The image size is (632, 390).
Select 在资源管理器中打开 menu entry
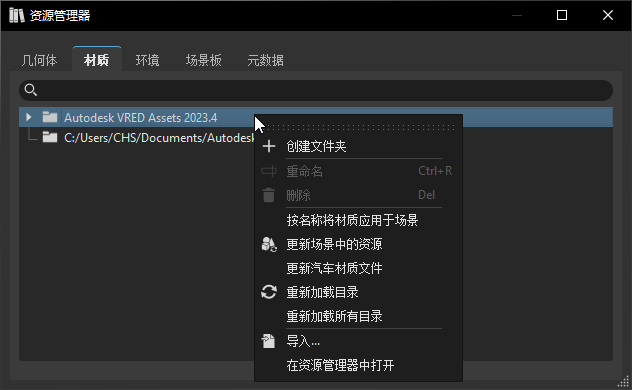[x=358, y=365]
